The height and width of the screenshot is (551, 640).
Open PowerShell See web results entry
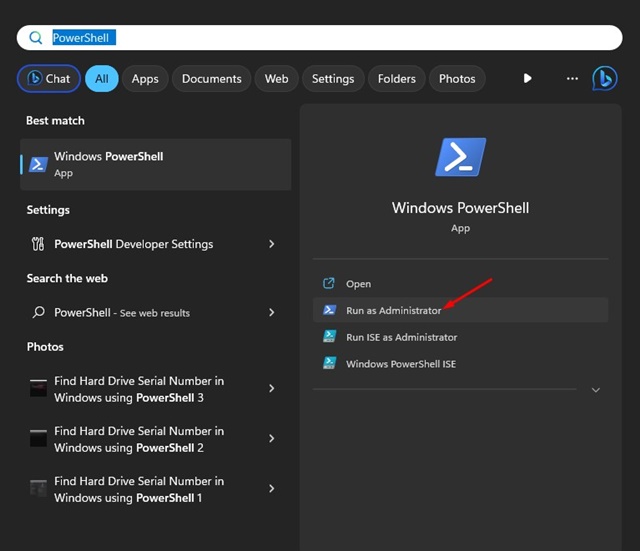point(156,313)
